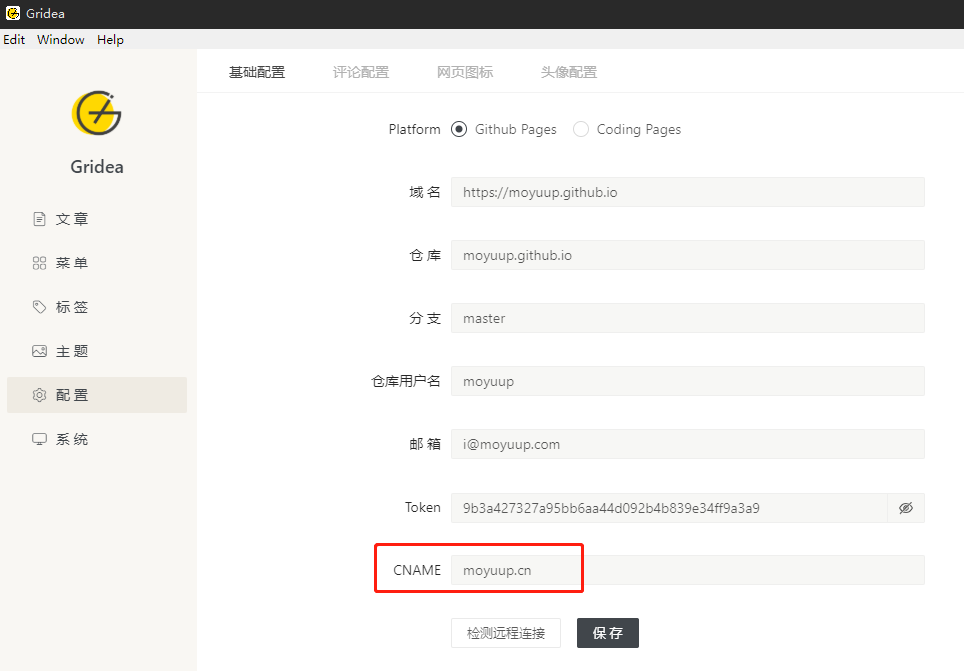Click the grid icon beside 菜单
Viewport: 964px width, 671px height.
tap(39, 263)
